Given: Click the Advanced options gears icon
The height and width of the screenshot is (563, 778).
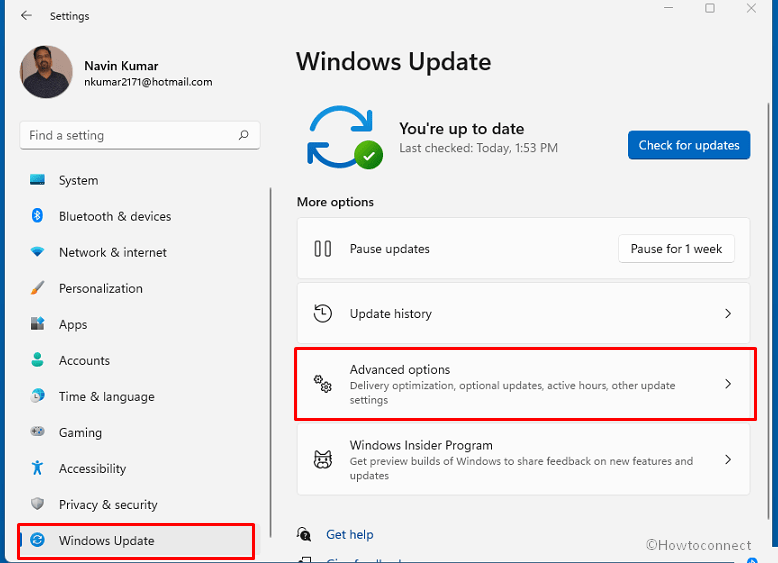Looking at the screenshot, I should 323,383.
